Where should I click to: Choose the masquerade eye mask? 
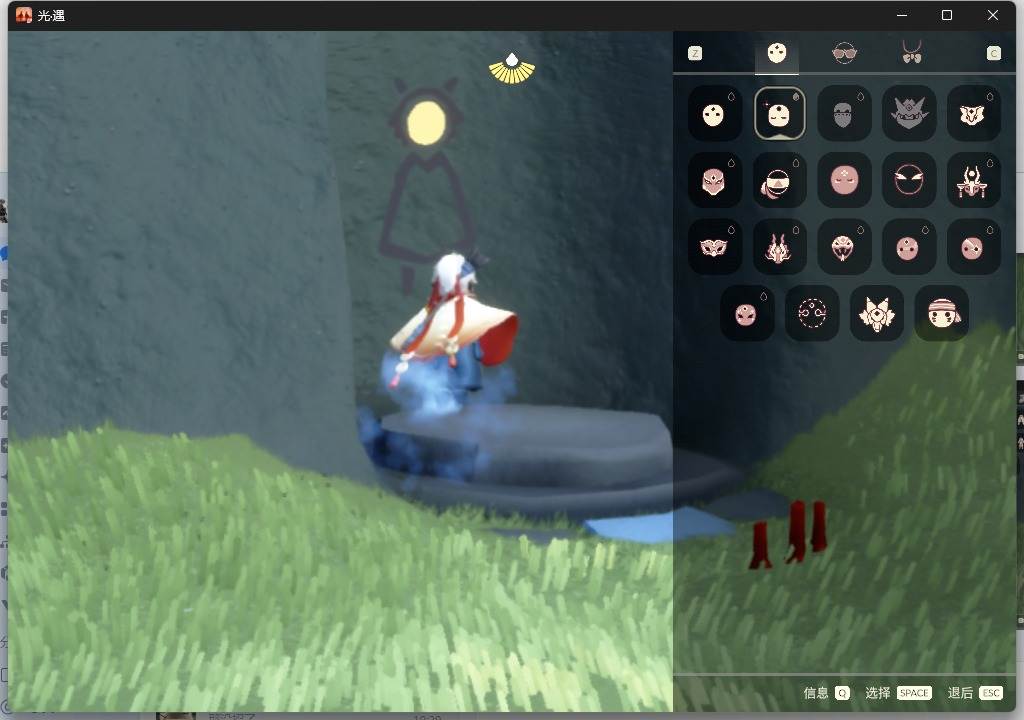(x=714, y=247)
